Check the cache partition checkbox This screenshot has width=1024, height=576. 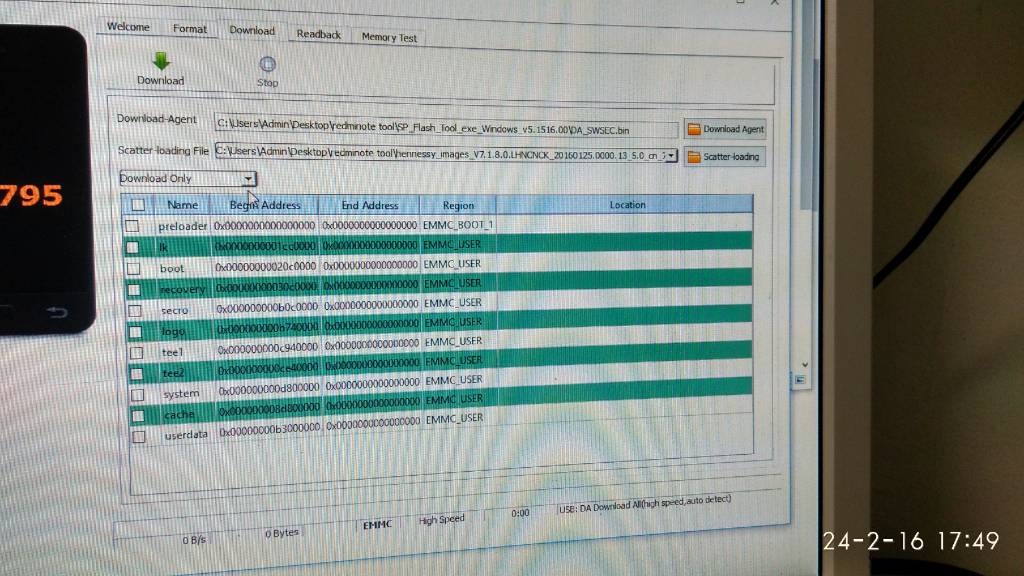tap(138, 415)
